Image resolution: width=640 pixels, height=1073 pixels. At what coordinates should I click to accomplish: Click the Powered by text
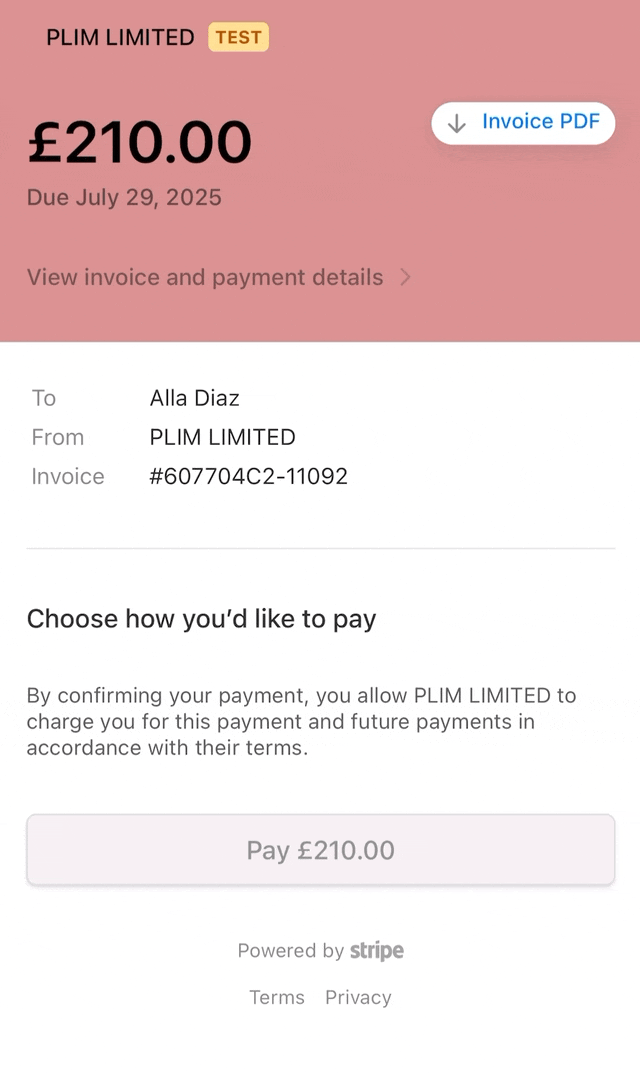pos(291,951)
